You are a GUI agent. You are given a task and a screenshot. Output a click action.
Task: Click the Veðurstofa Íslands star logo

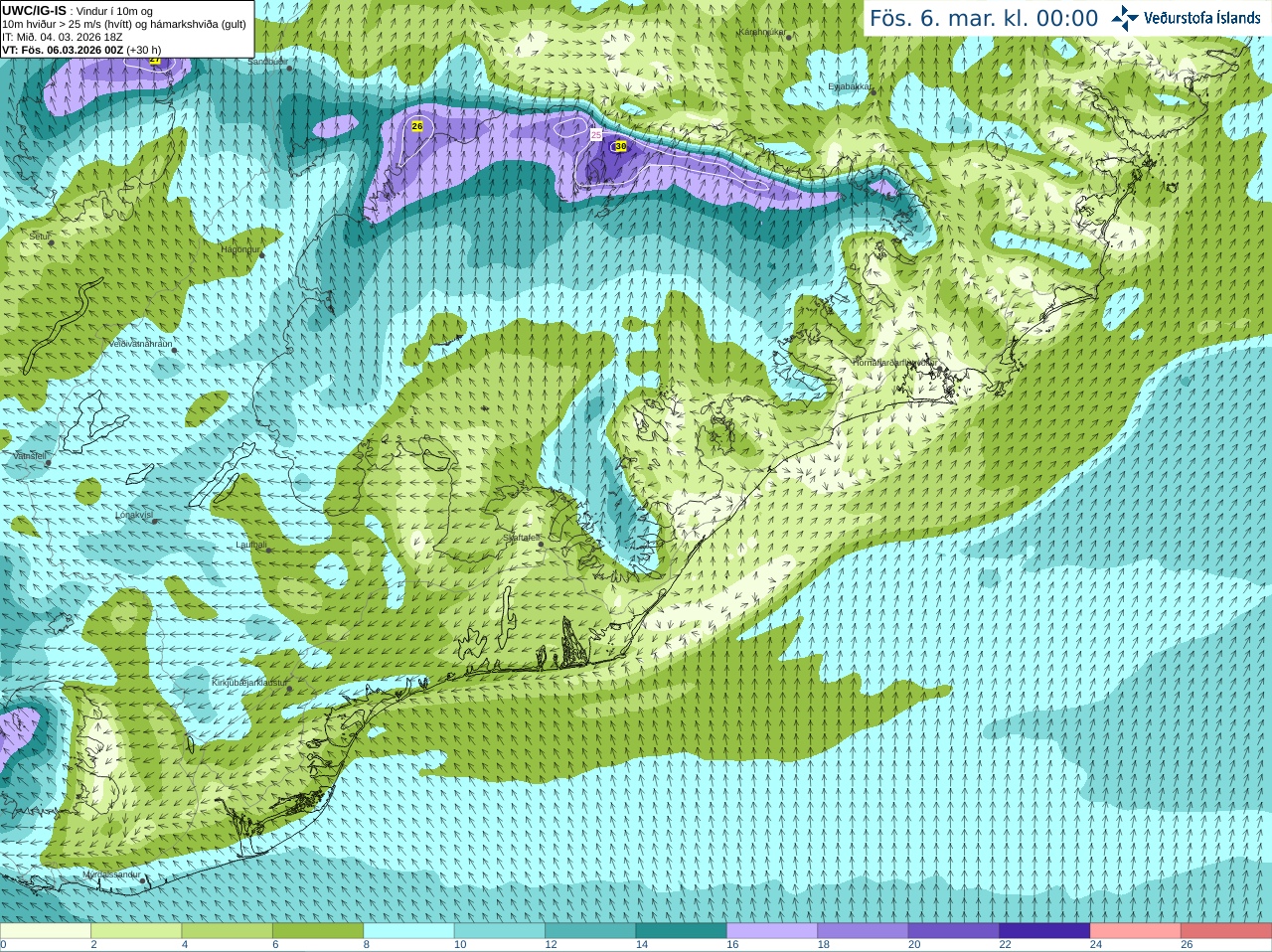pyautogui.click(x=1125, y=18)
